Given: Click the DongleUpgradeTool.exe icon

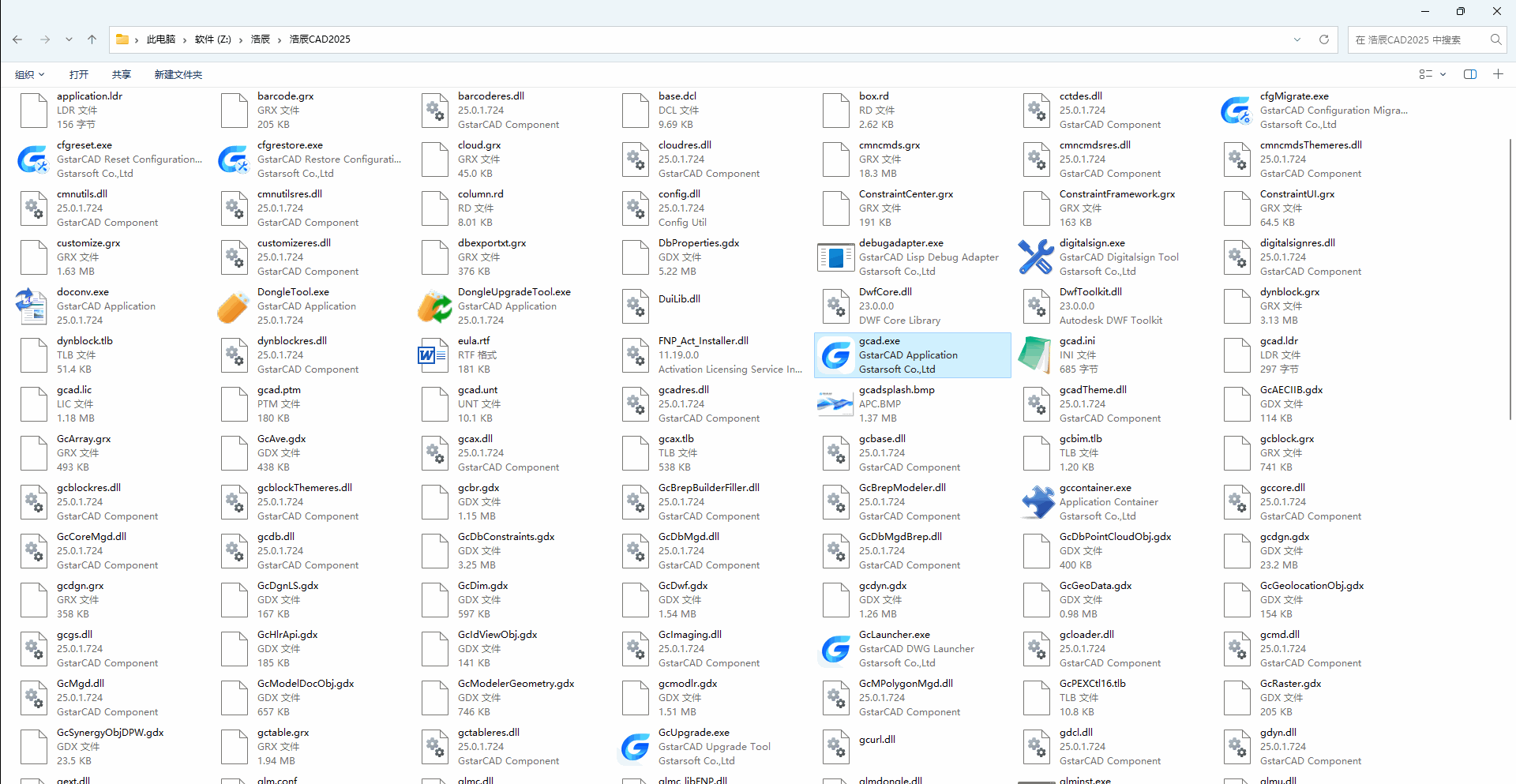Looking at the screenshot, I should (434, 306).
